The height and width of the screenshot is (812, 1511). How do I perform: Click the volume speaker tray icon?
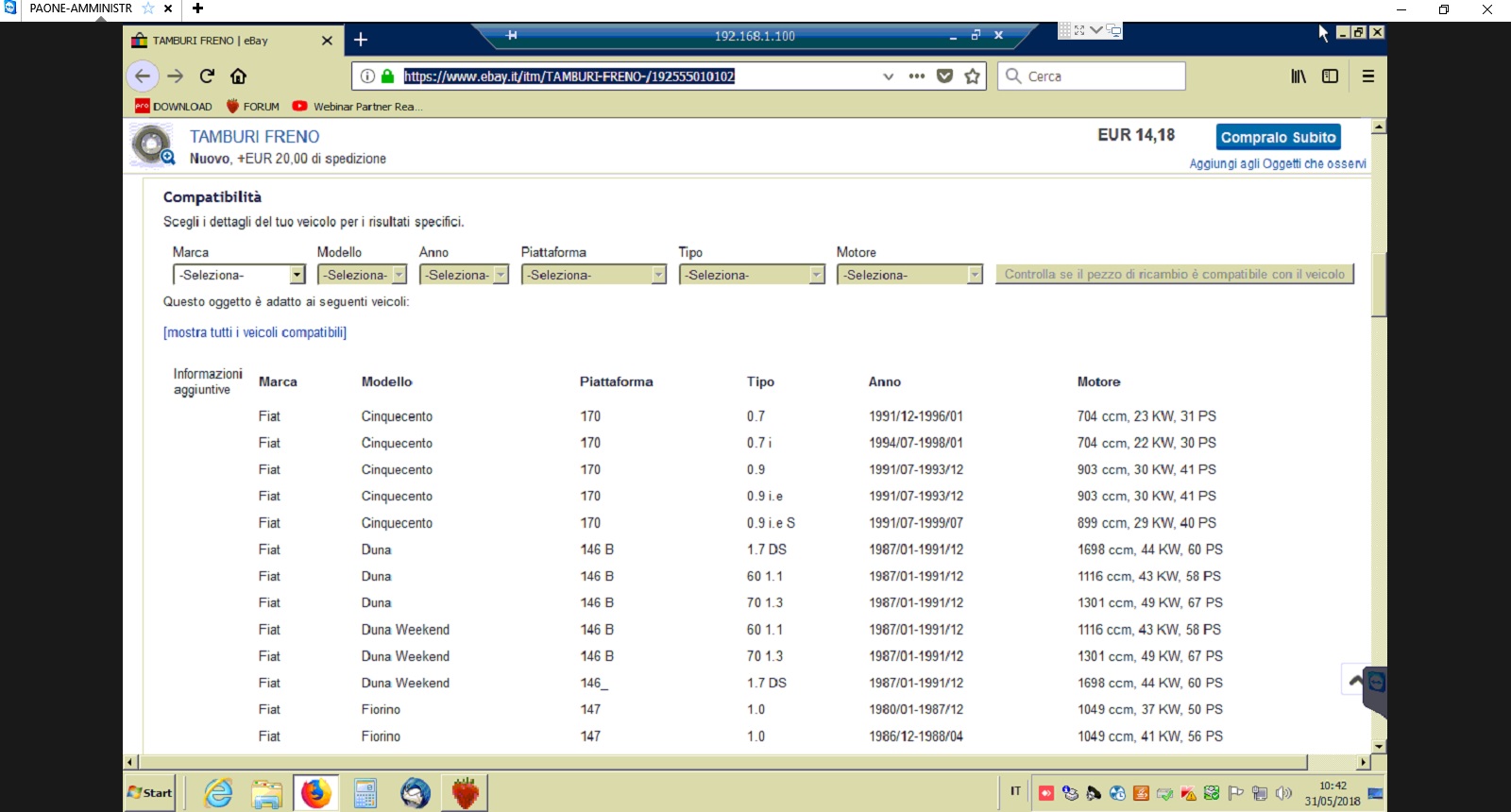point(1283,793)
